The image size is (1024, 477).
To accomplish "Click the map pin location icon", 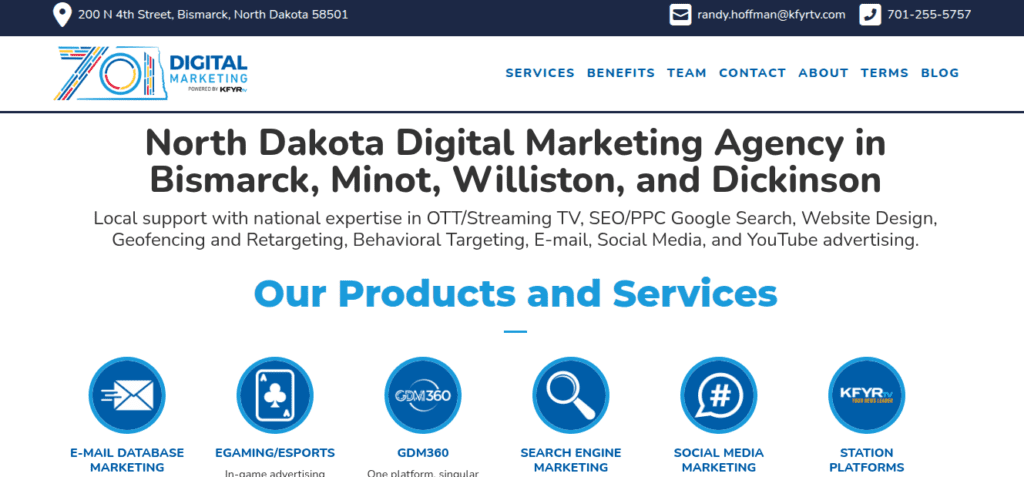I will pyautogui.click(x=62, y=15).
